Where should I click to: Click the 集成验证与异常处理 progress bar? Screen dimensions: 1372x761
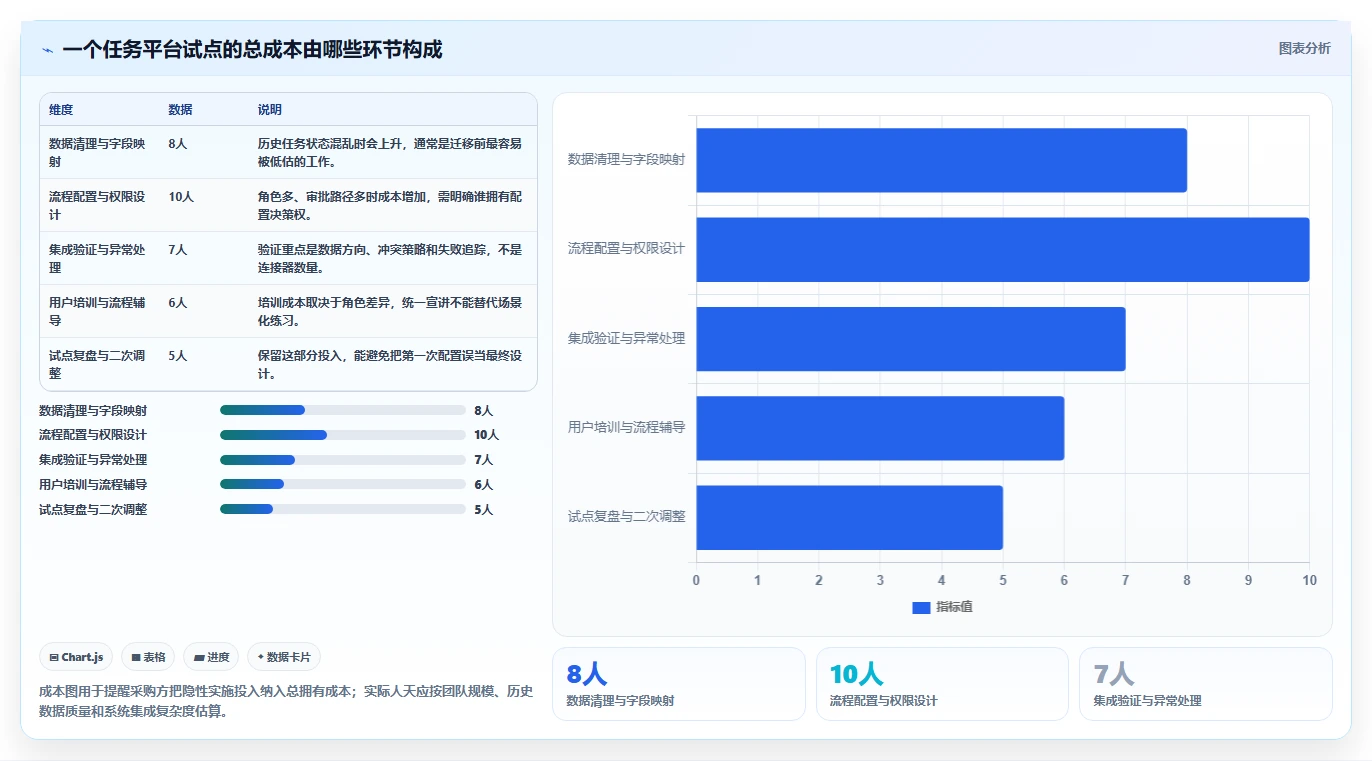[x=343, y=460]
